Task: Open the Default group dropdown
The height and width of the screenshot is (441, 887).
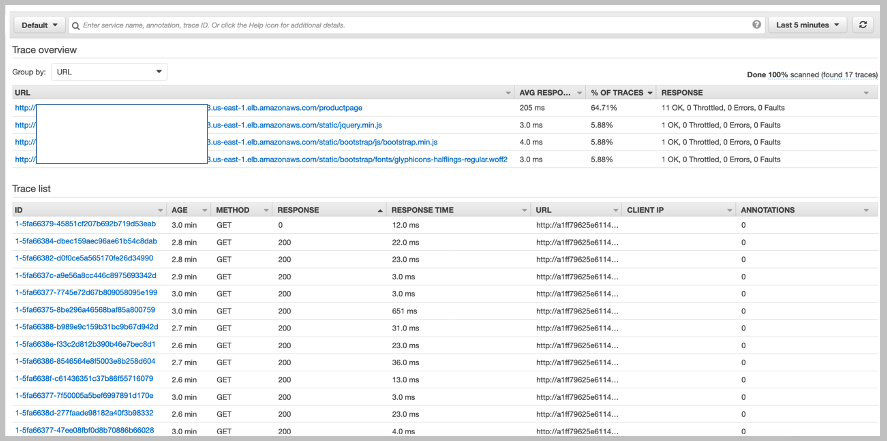Action: click(x=39, y=24)
